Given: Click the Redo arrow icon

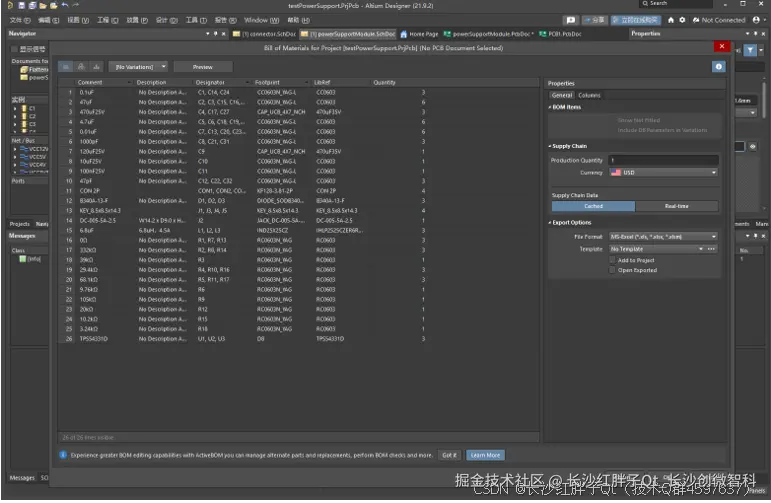Looking at the screenshot, I should coord(76,5).
